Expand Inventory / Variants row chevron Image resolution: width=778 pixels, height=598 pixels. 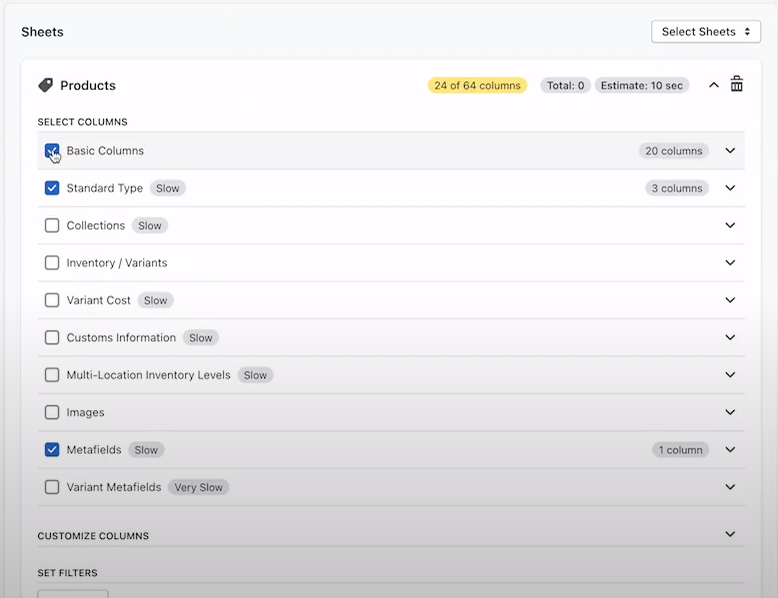pos(730,263)
